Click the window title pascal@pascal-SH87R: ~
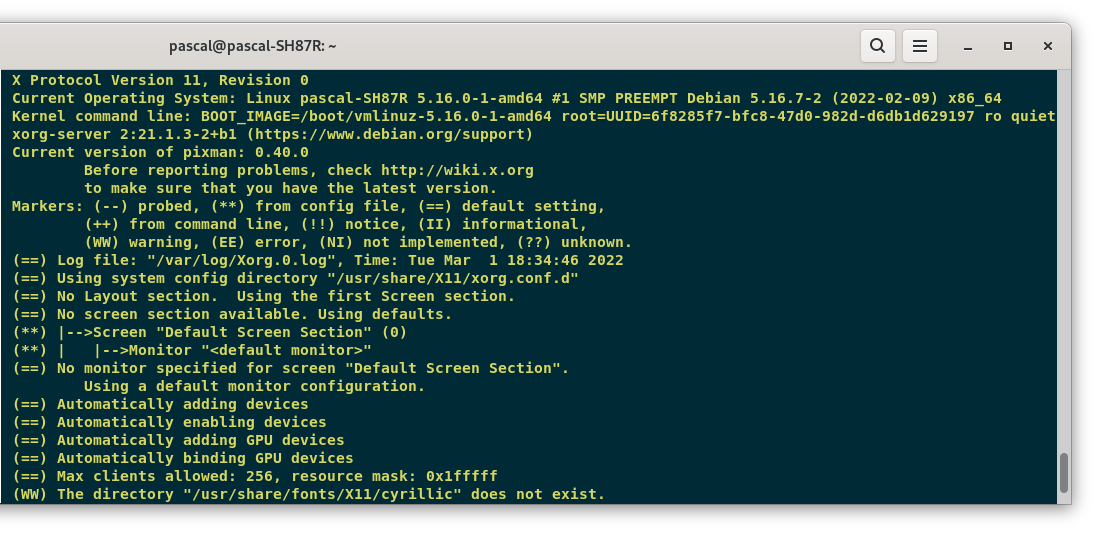Screen dimensions: 1097x533 click(x=253, y=46)
